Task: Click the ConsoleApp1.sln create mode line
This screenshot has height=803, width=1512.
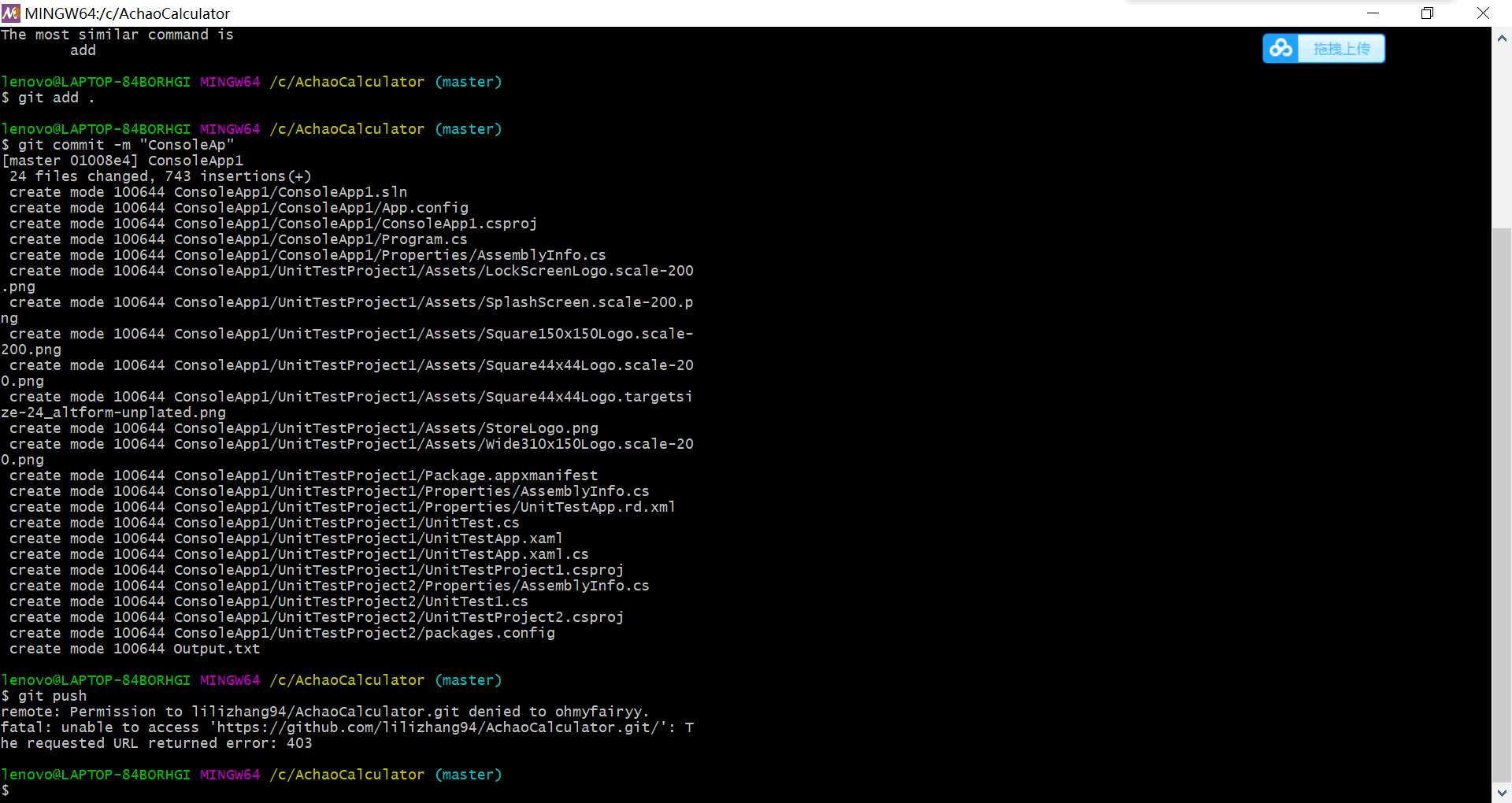Action: [x=209, y=192]
